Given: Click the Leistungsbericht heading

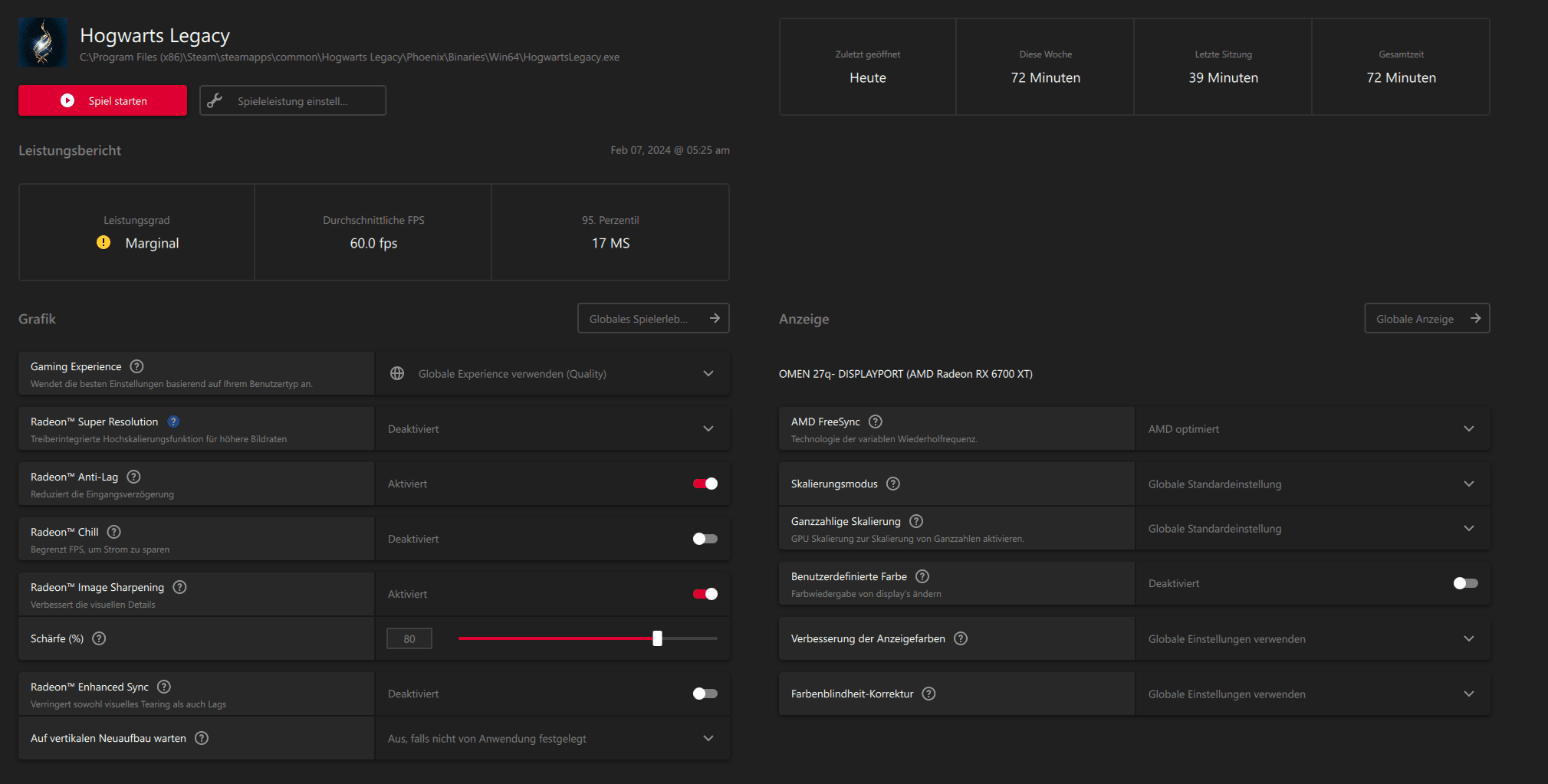Looking at the screenshot, I should [70, 150].
